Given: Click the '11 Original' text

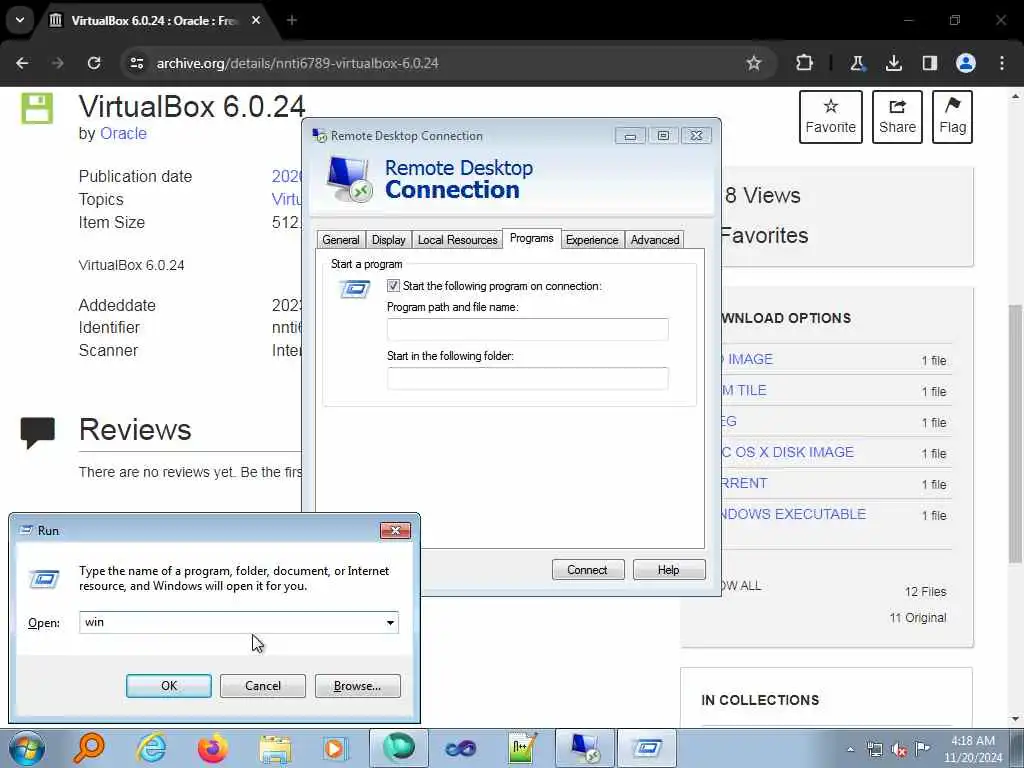Looking at the screenshot, I should tap(918, 618).
